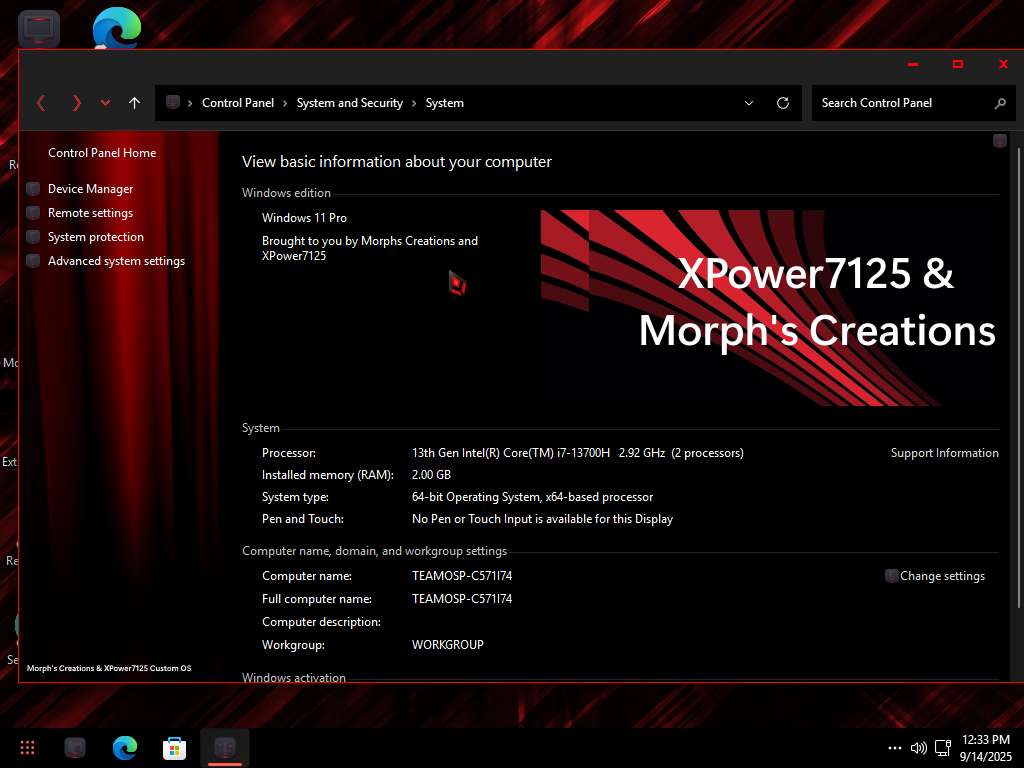This screenshot has width=1024, height=768.
Task: Open Advanced system settings link
Action: [116, 261]
